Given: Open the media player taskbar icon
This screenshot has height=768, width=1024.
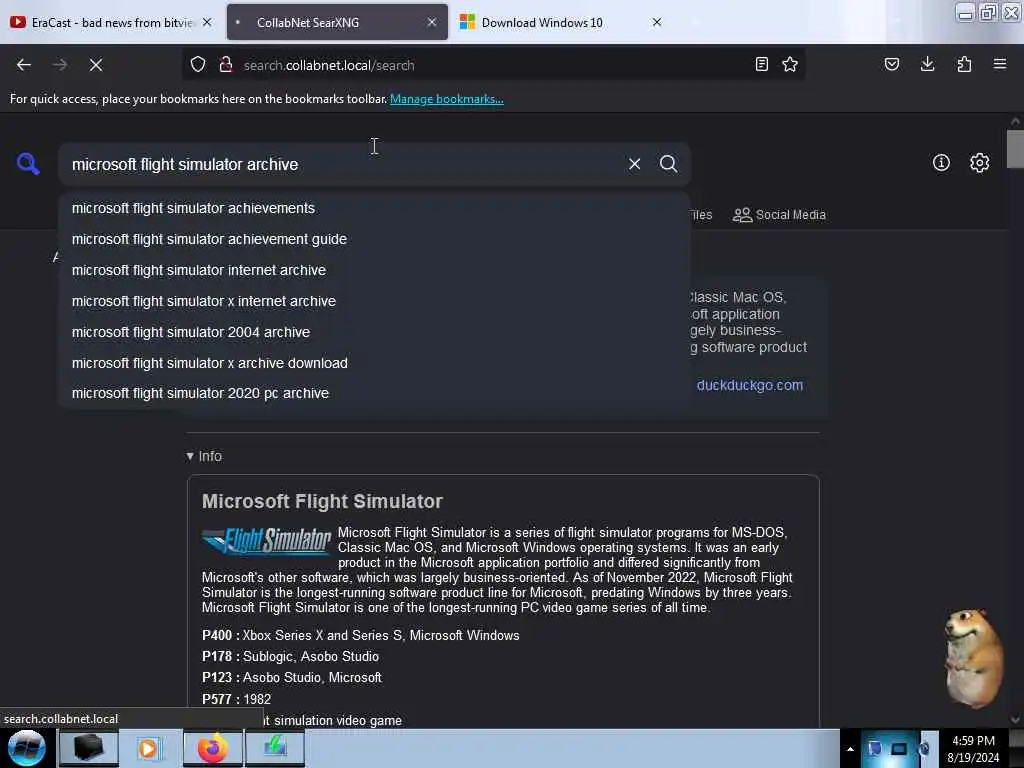Looking at the screenshot, I should point(149,748).
